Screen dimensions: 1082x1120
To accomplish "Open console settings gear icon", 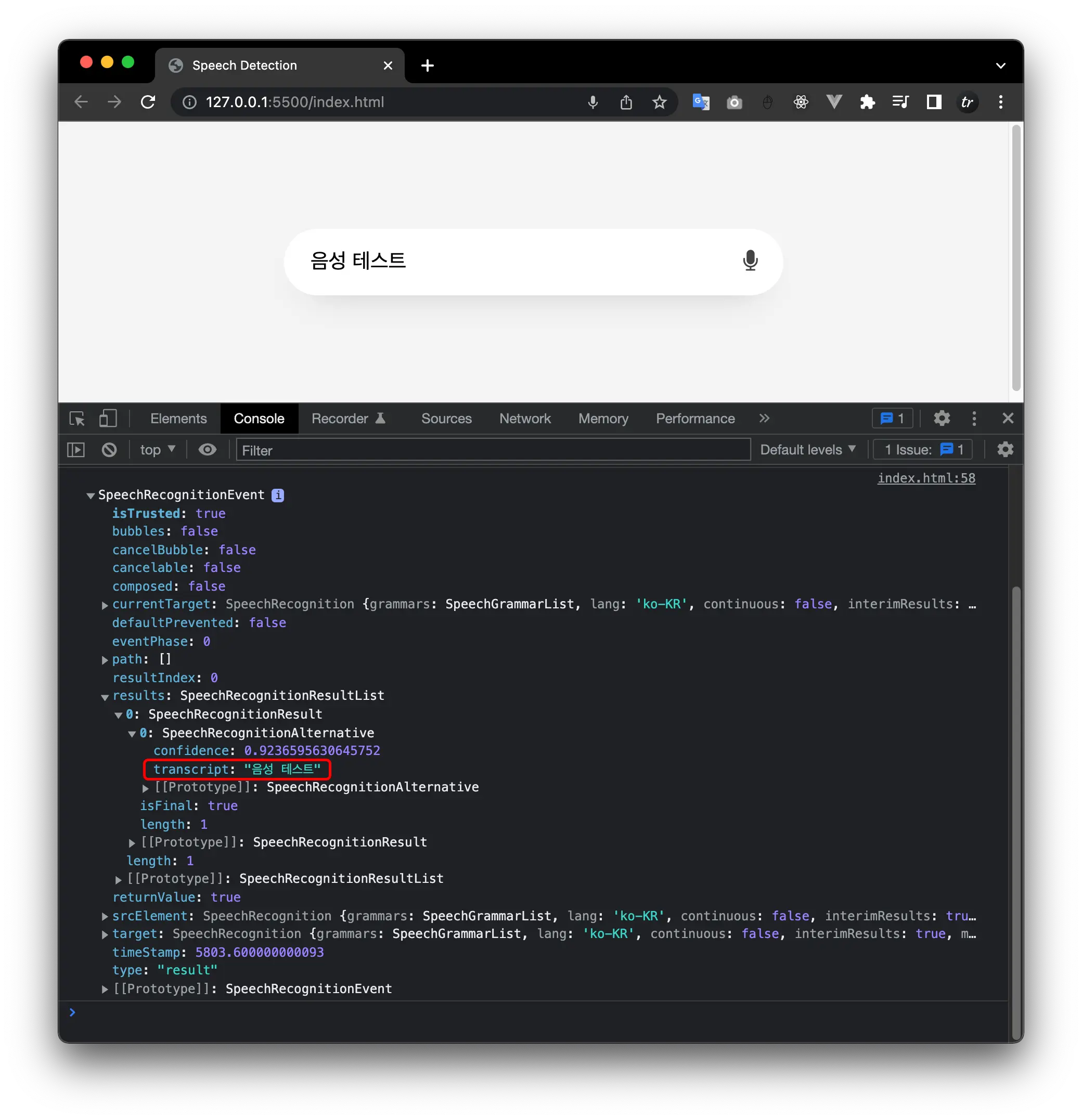I will tap(1005, 450).
